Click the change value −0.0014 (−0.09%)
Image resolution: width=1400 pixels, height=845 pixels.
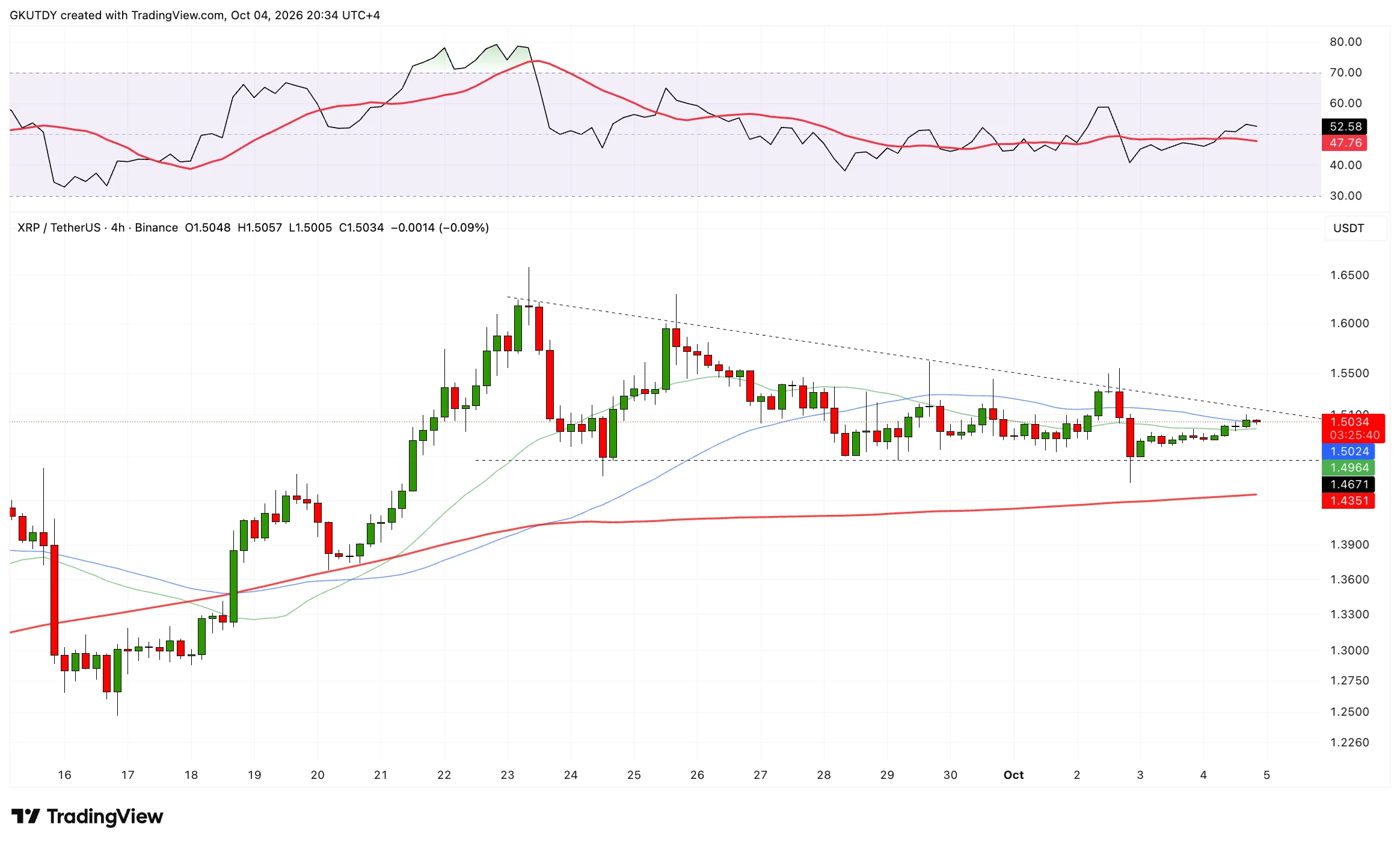tap(440, 227)
